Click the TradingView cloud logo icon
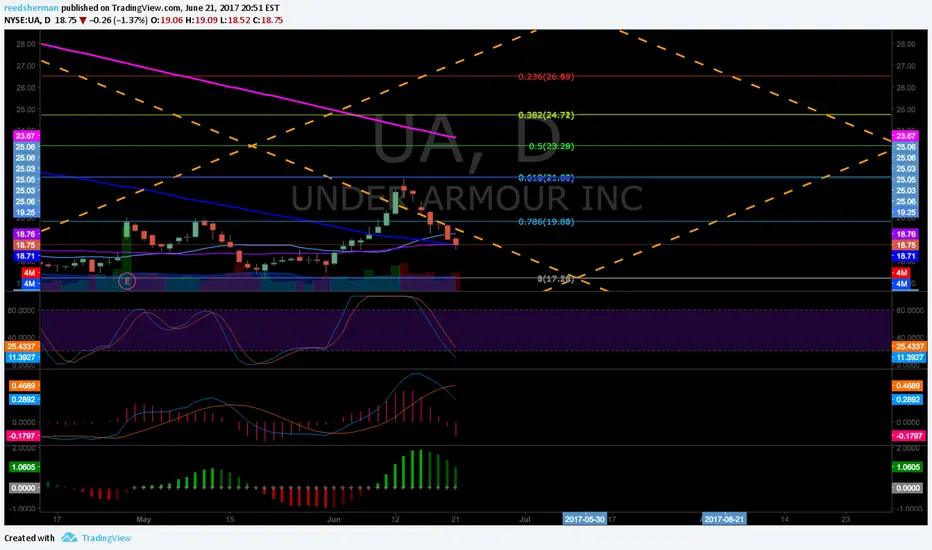 coord(69,538)
